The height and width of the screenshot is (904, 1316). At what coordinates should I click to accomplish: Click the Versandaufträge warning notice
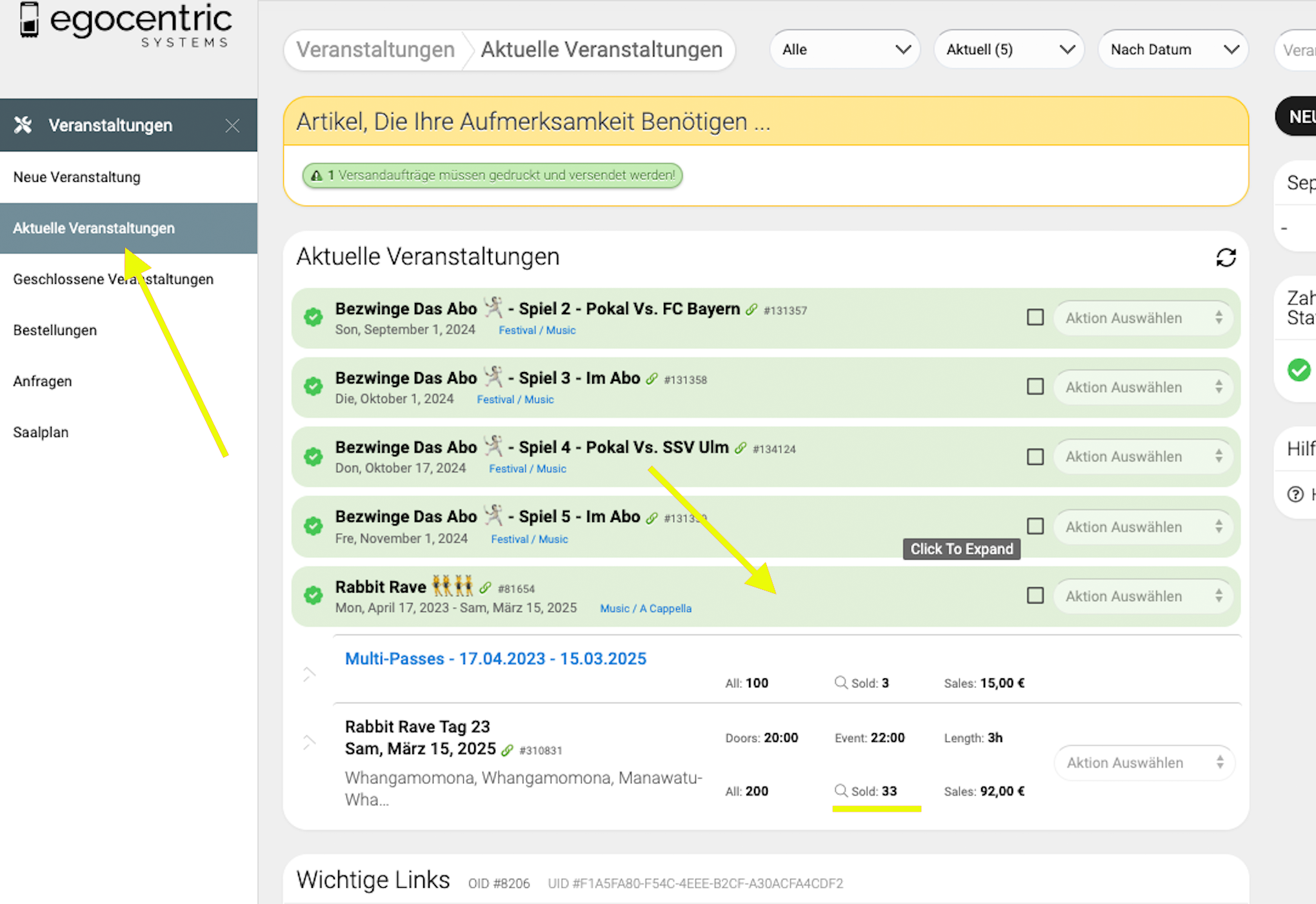coord(493,175)
